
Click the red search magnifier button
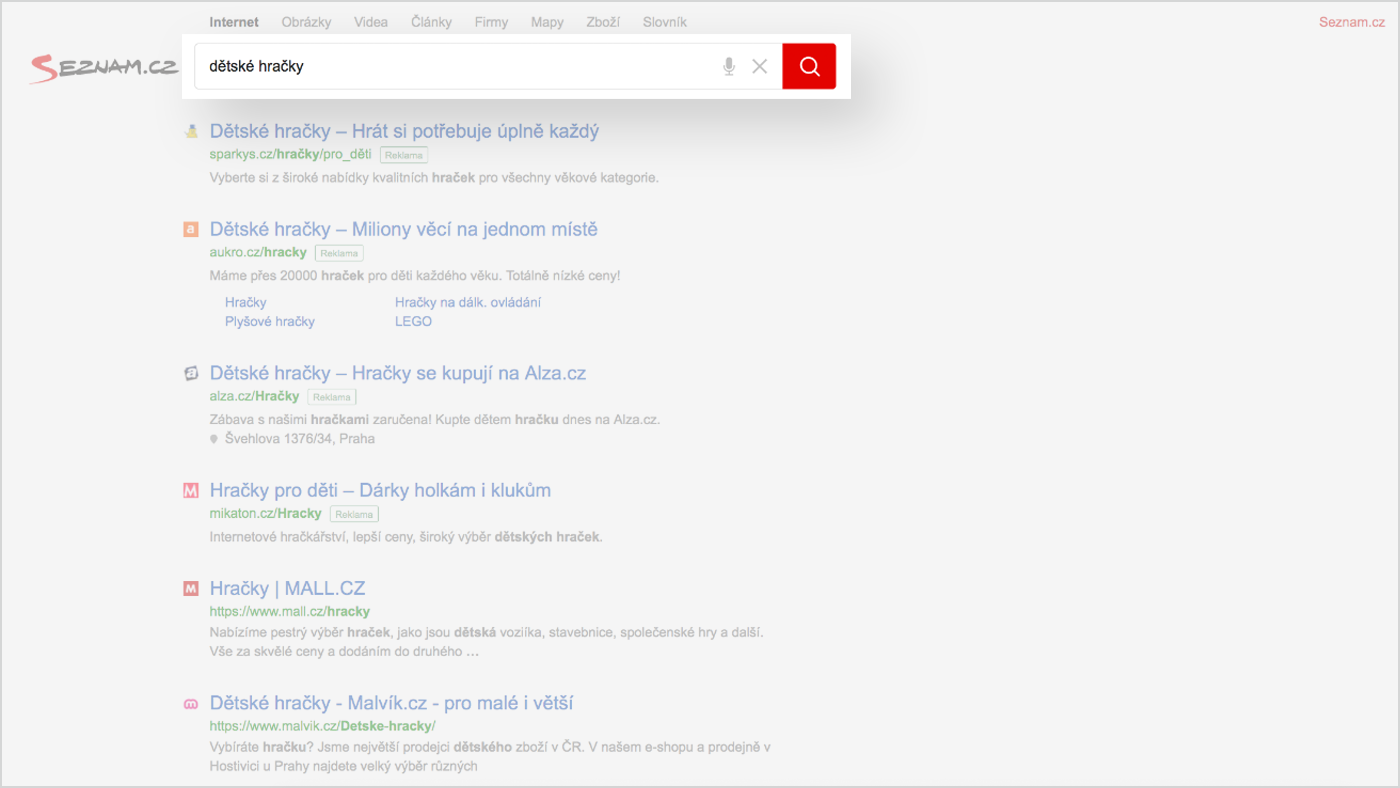pyautogui.click(x=809, y=67)
